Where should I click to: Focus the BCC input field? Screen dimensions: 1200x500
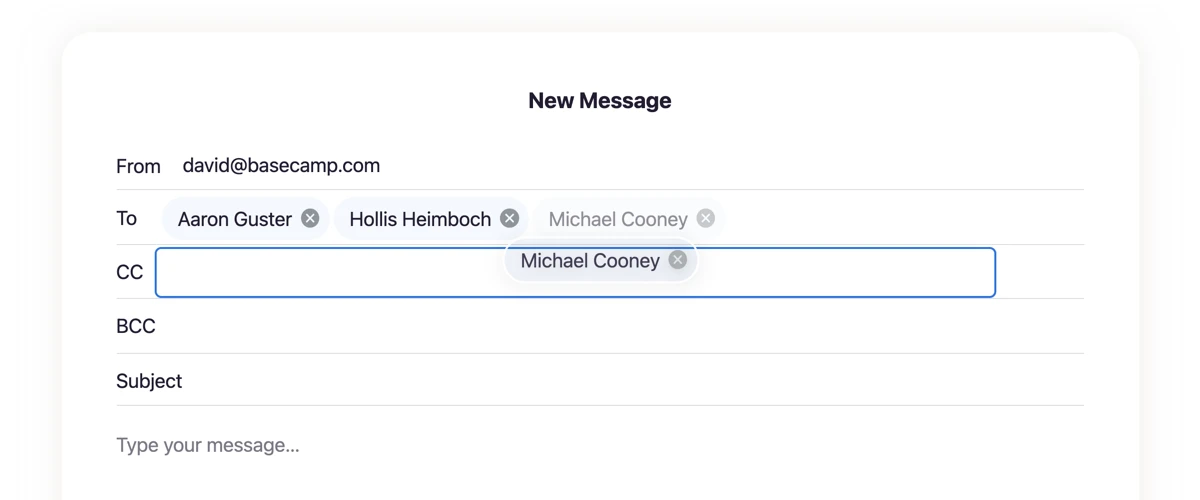pyautogui.click(x=620, y=326)
